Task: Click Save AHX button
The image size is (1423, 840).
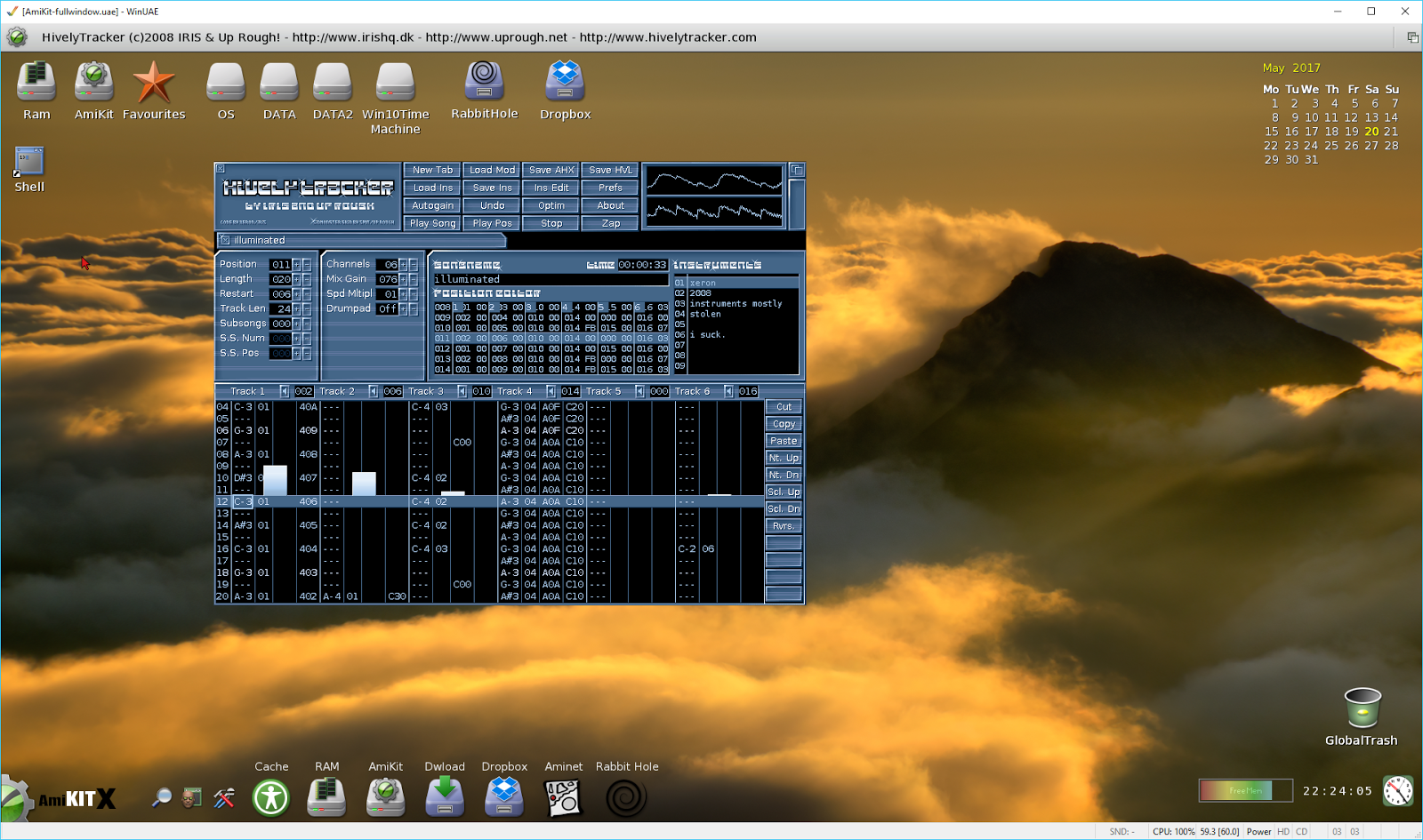Action: 551,170
